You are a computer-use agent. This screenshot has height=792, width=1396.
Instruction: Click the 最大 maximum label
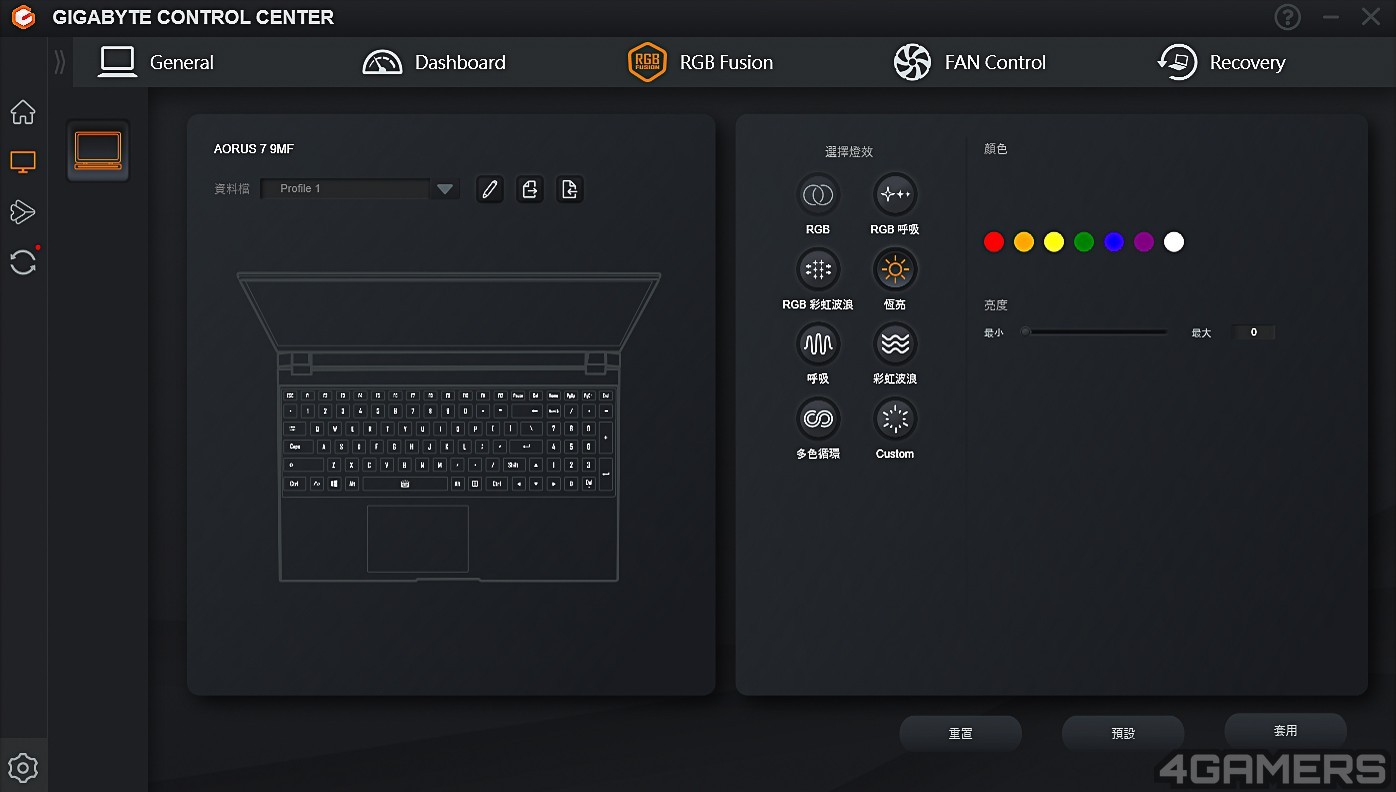click(1201, 333)
